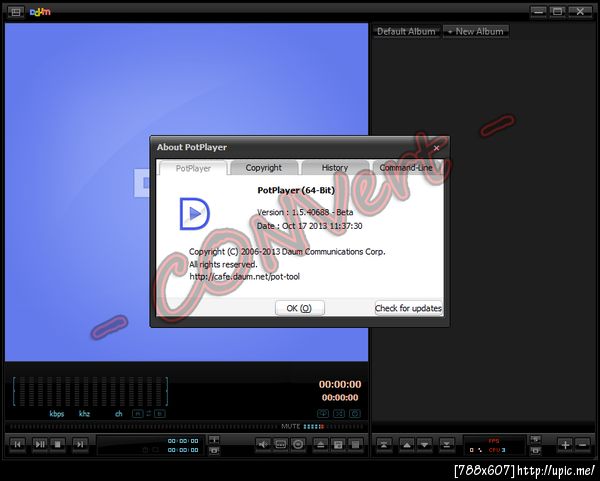
Task: Open the control panel icon next to eject
Action: 338,444
